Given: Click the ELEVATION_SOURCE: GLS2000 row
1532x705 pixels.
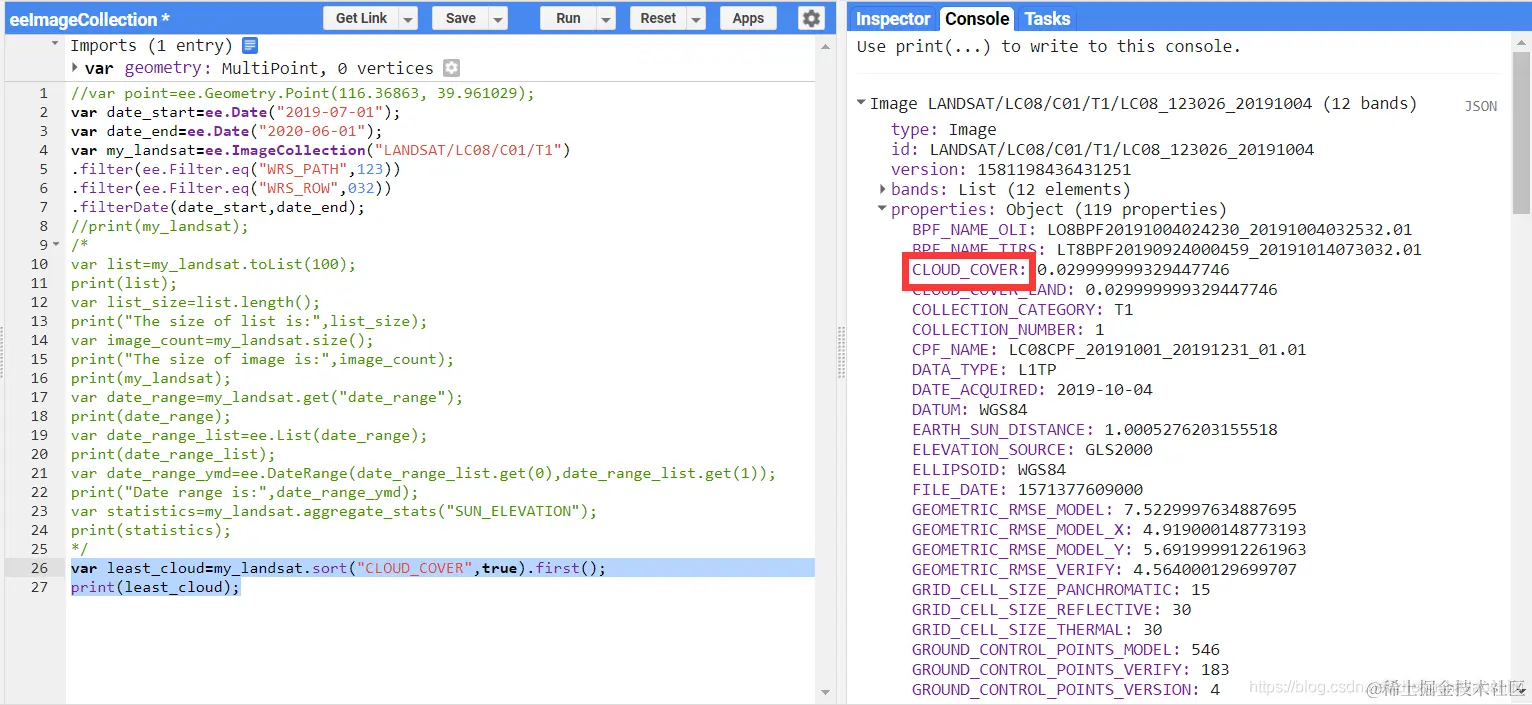Looking at the screenshot, I should coord(1032,449).
